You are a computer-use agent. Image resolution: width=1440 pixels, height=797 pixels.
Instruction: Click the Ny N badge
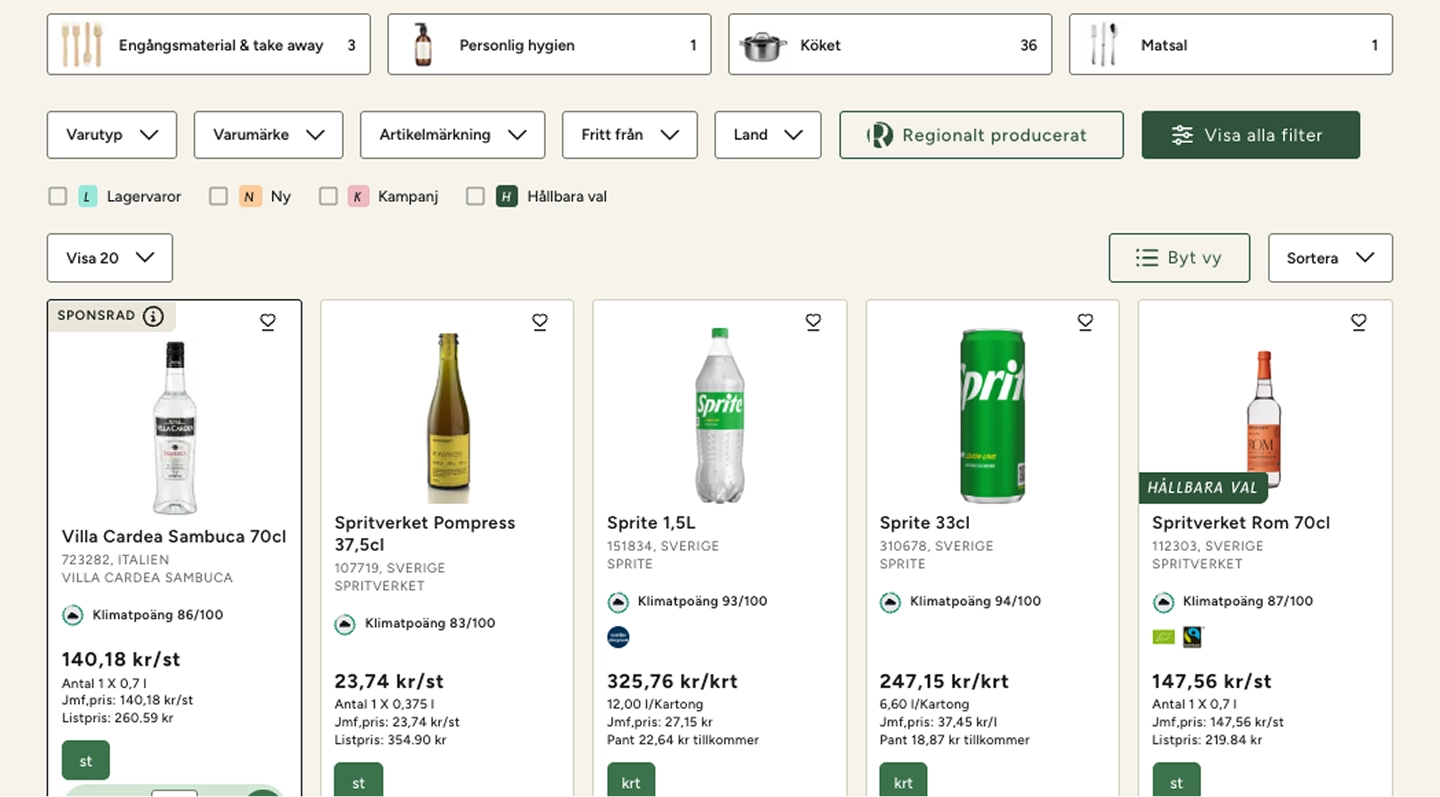coord(250,196)
